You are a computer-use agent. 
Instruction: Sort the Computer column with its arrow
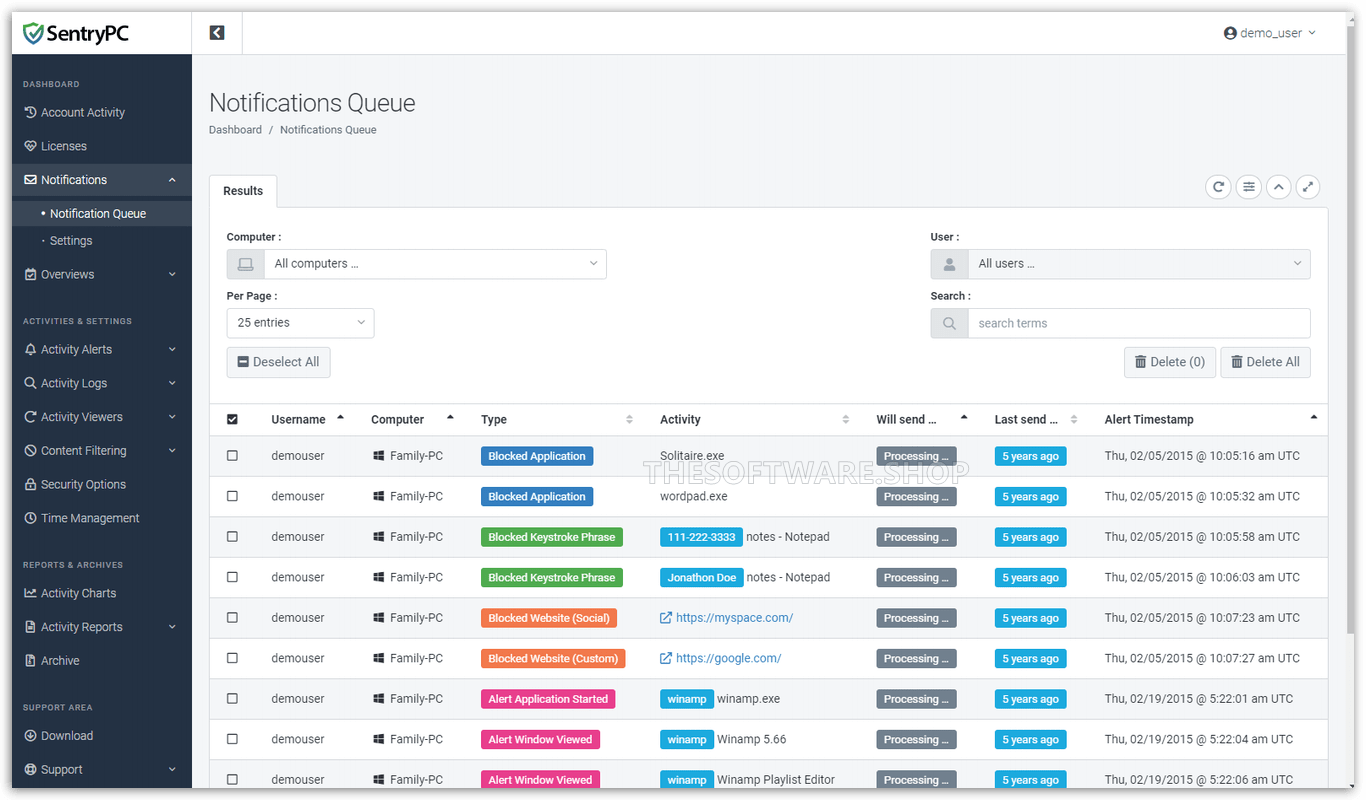point(450,417)
